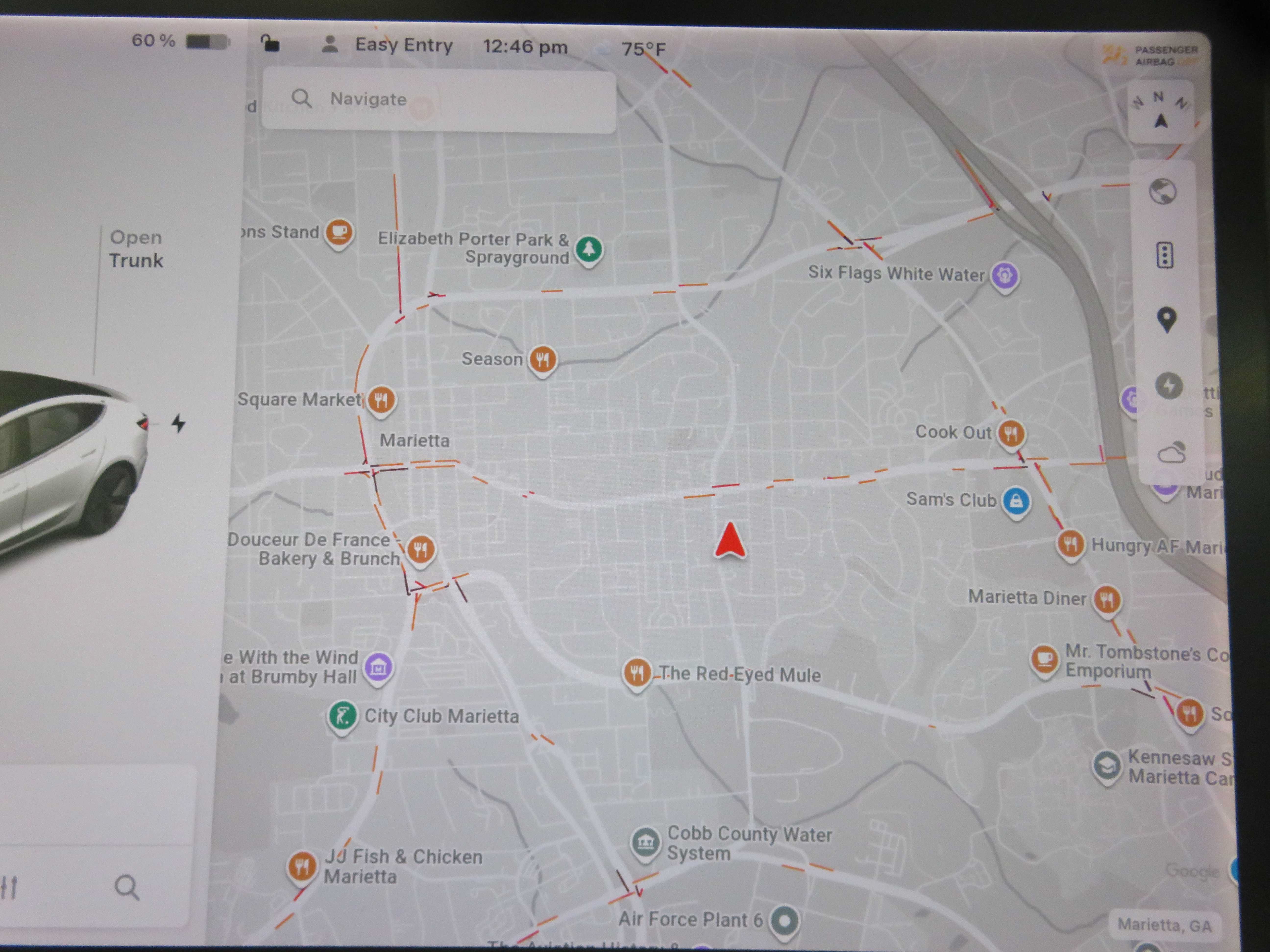Select the Cook Out restaurant pin

tap(1011, 434)
